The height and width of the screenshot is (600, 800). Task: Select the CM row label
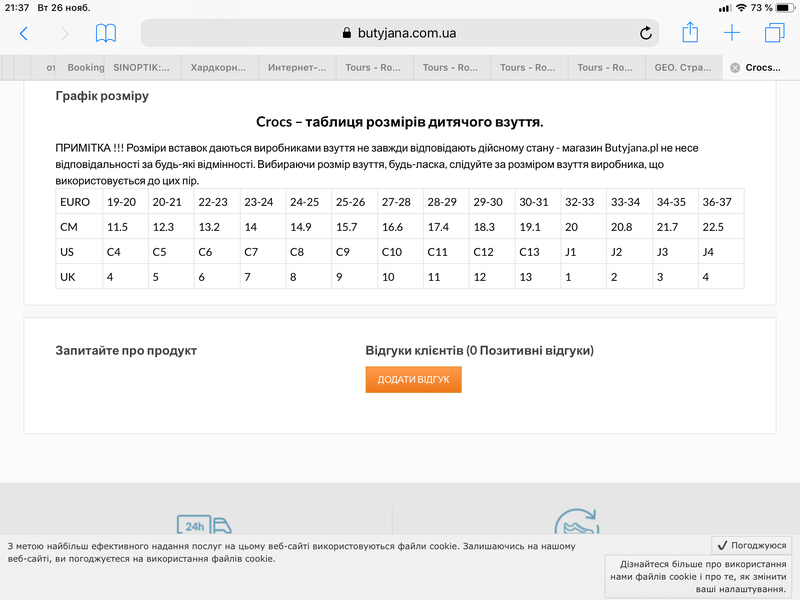click(x=79, y=227)
